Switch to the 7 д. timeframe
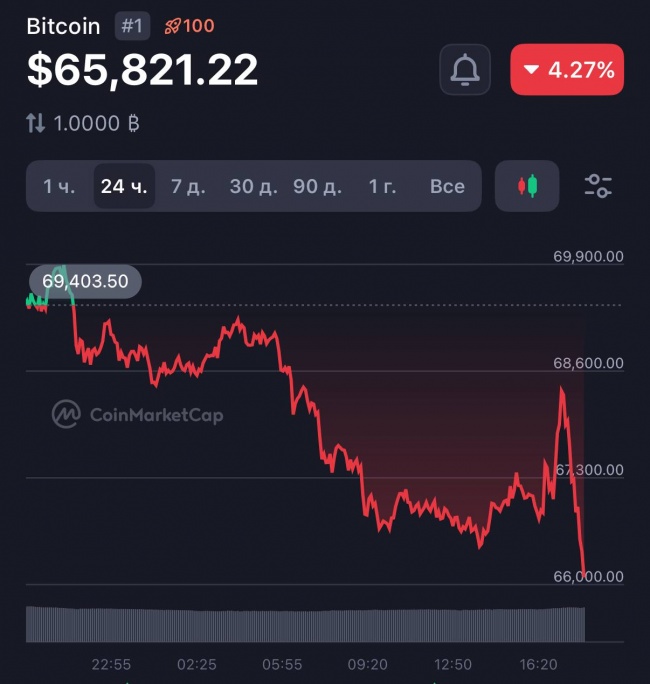Viewport: 650px width, 684px height. point(188,186)
